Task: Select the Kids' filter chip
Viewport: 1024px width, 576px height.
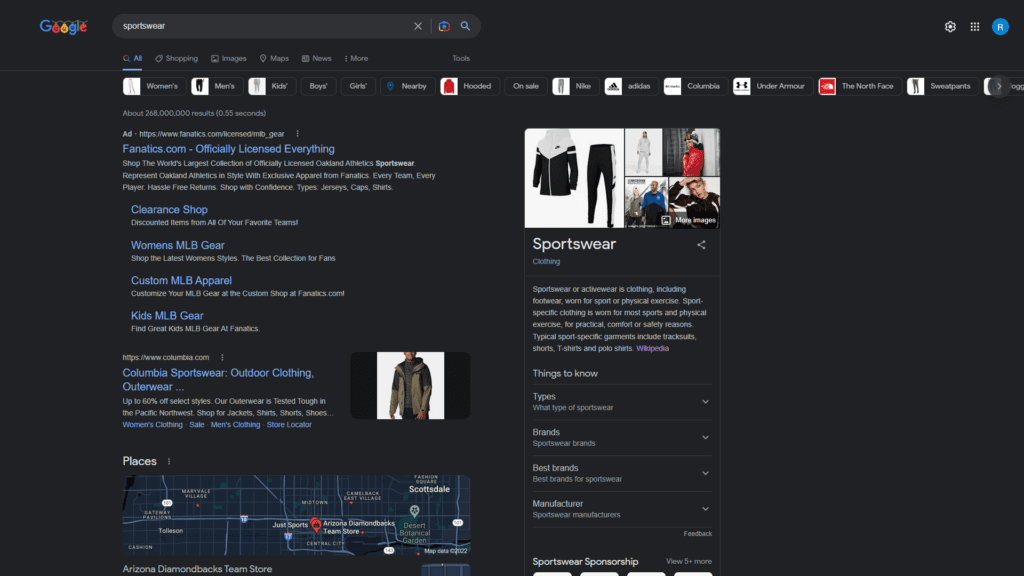Action: tap(272, 86)
